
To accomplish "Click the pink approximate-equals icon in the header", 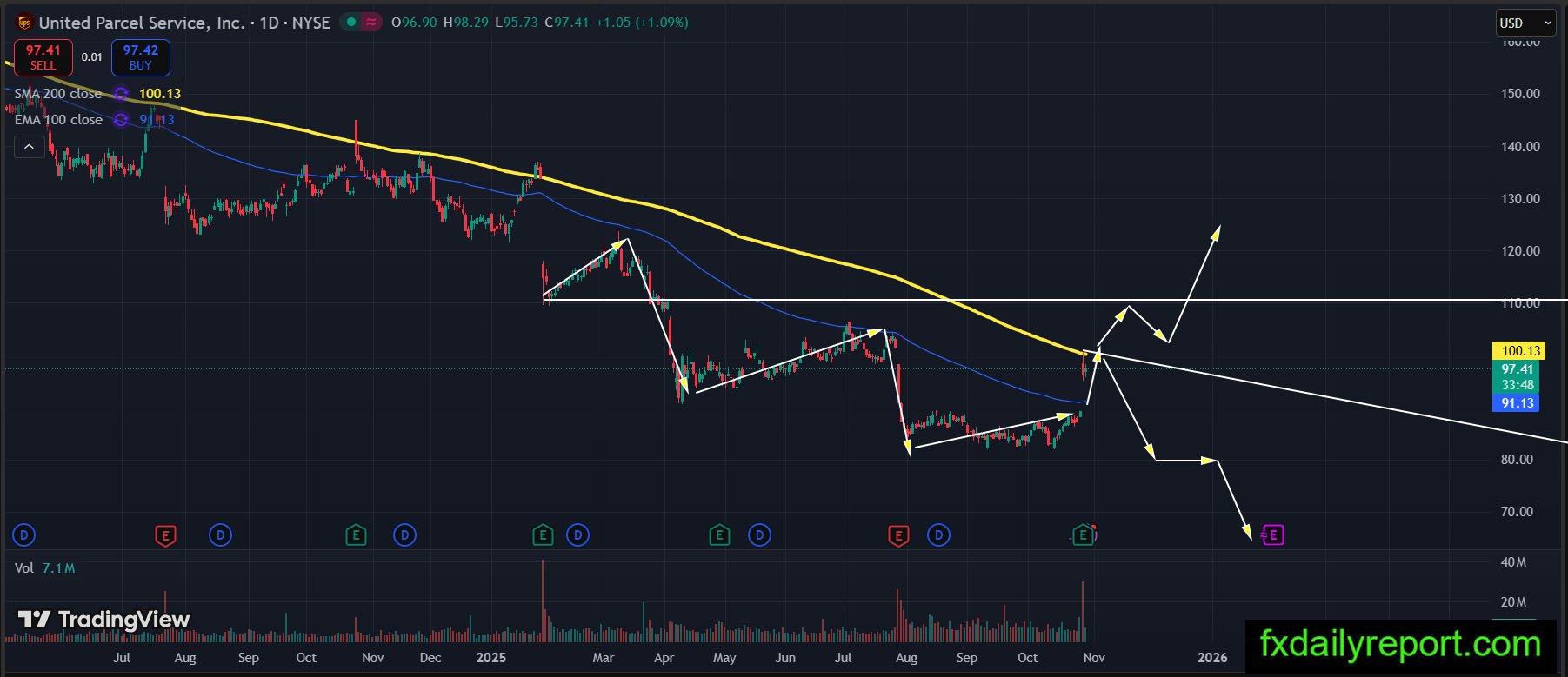I will tap(371, 23).
